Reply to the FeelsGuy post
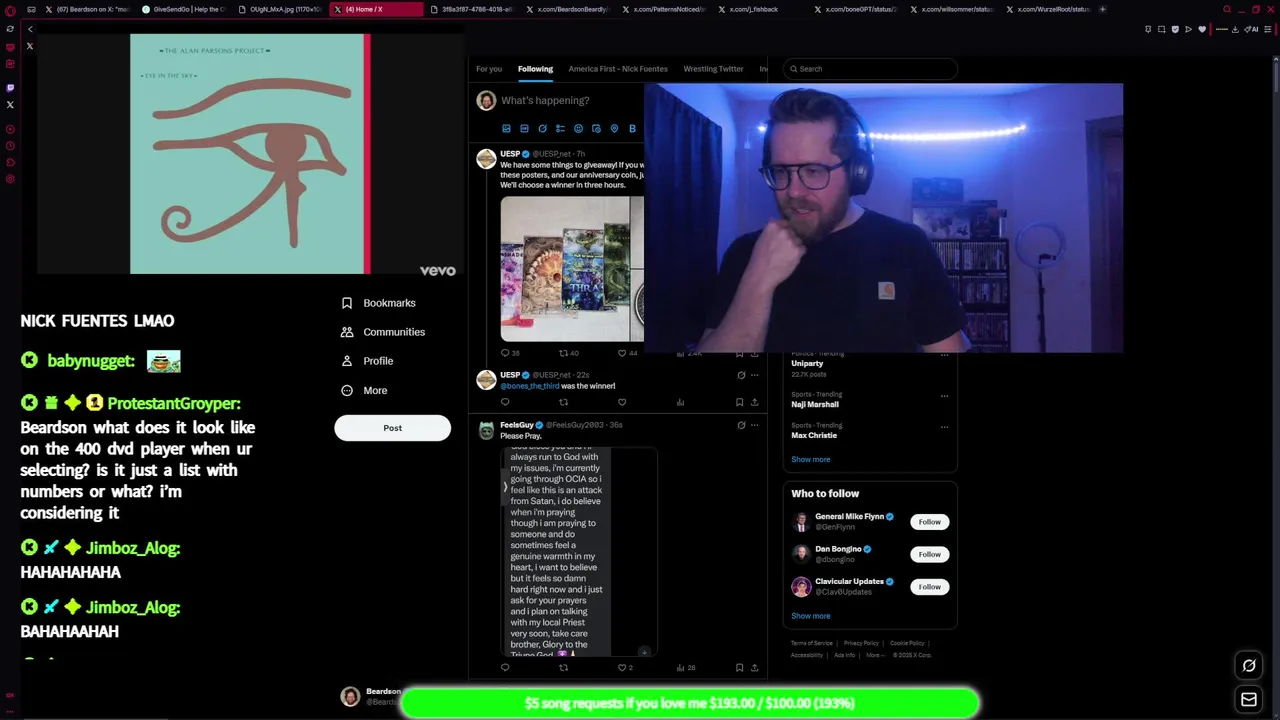Viewport: 1280px width, 720px height. 505,667
